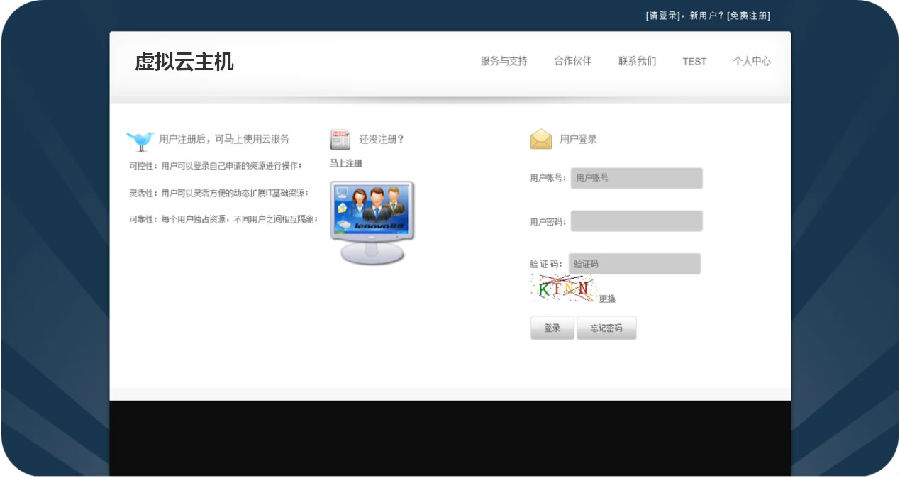This screenshot has width=900, height=477.
Task: Go to the 联系我们 page
Action: (x=637, y=61)
